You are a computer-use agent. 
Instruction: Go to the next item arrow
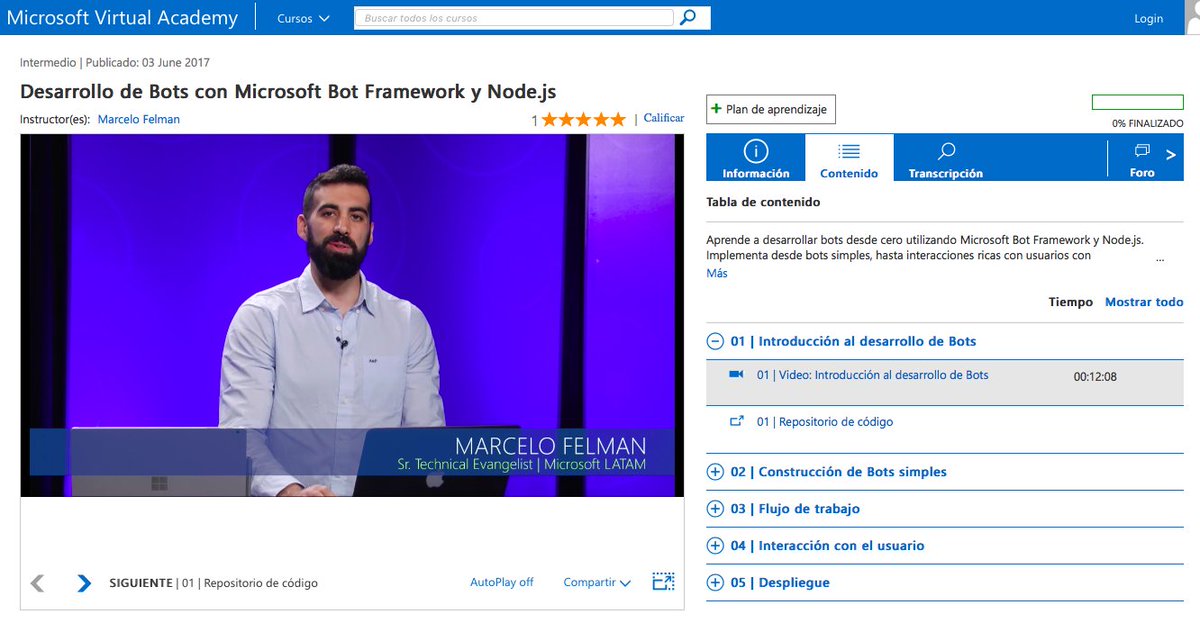(x=84, y=583)
